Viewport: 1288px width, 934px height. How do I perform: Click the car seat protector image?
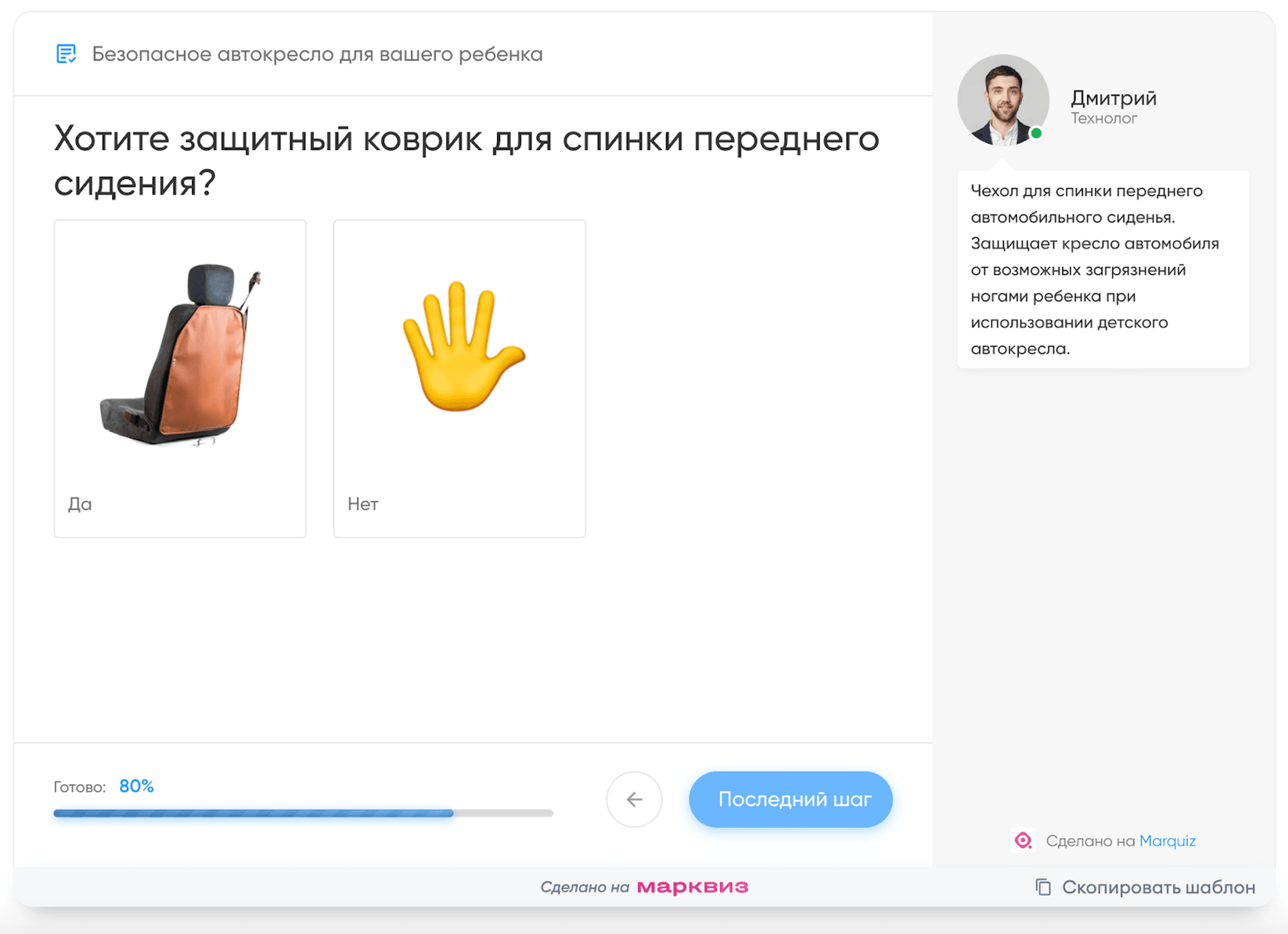180,354
